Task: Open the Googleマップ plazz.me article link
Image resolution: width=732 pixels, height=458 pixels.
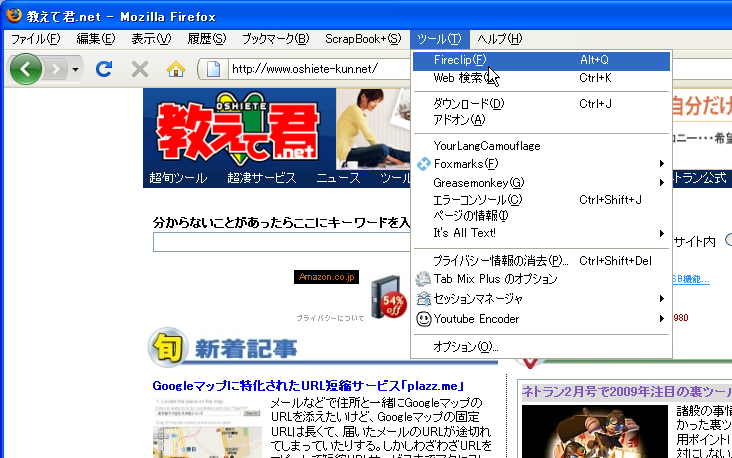Action: tap(308, 386)
